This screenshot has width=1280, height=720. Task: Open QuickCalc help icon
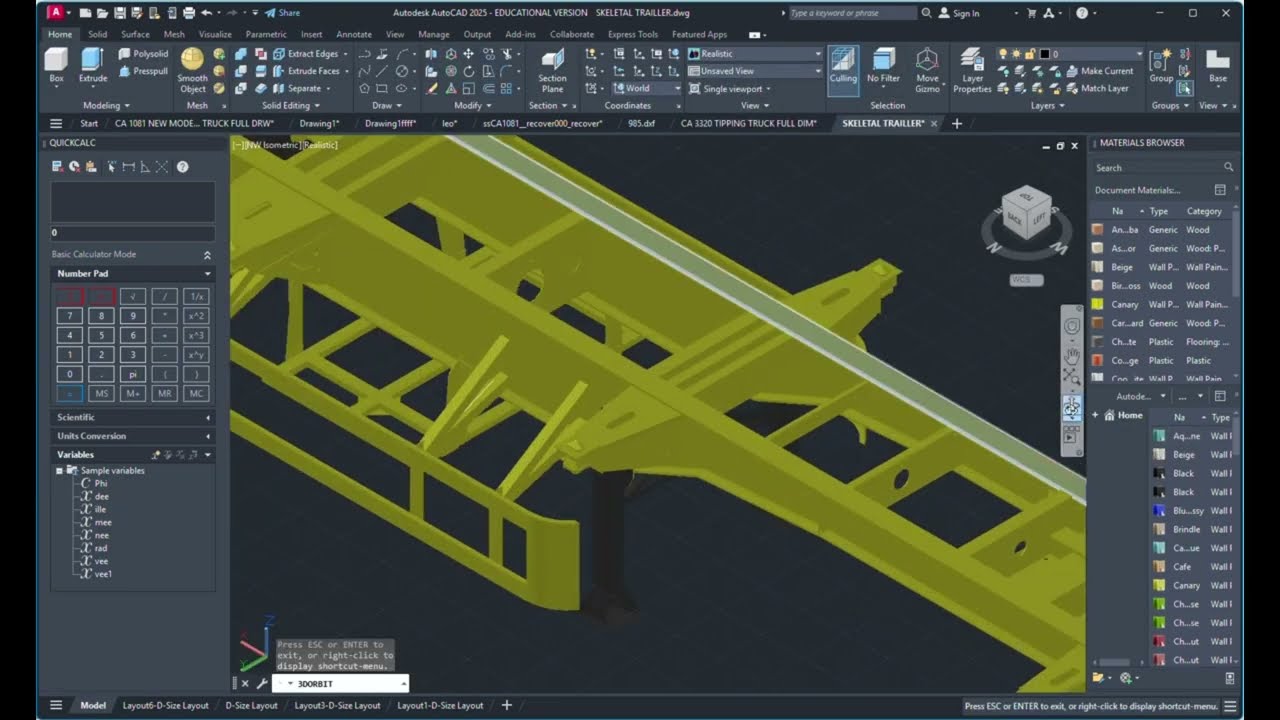coord(183,167)
